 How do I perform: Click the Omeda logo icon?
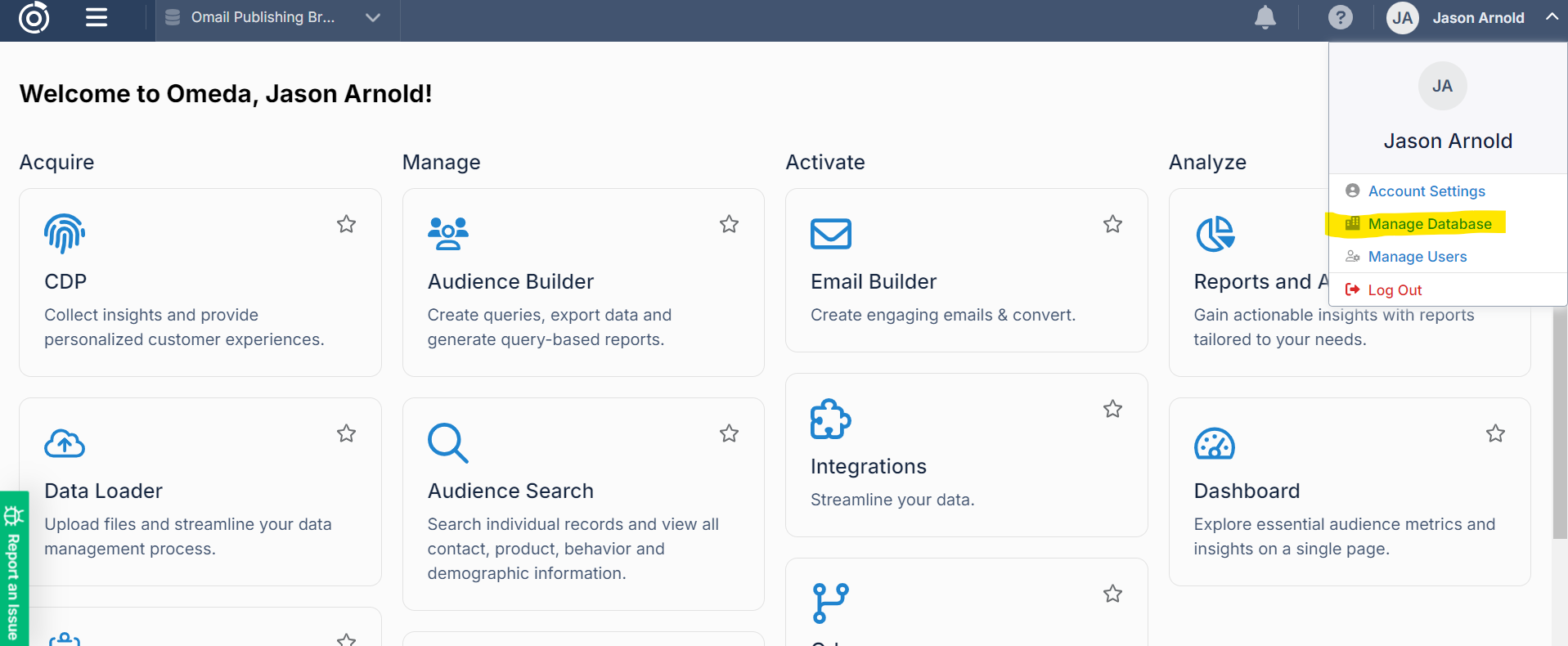click(x=34, y=18)
